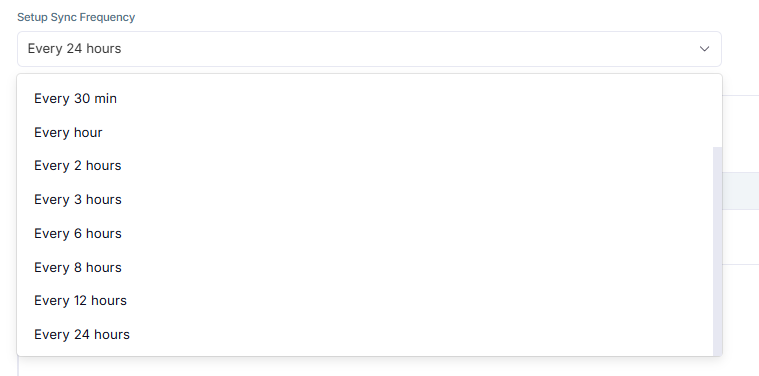Screen dimensions: 759x376
Task: Set sync to run hourly
Action: (x=365, y=132)
